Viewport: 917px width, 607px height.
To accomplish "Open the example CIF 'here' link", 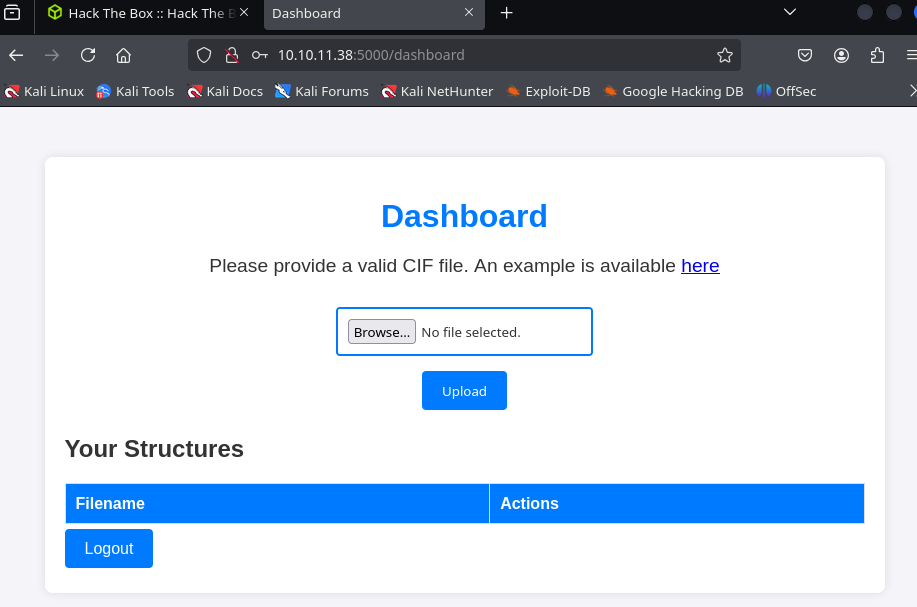I will [700, 266].
